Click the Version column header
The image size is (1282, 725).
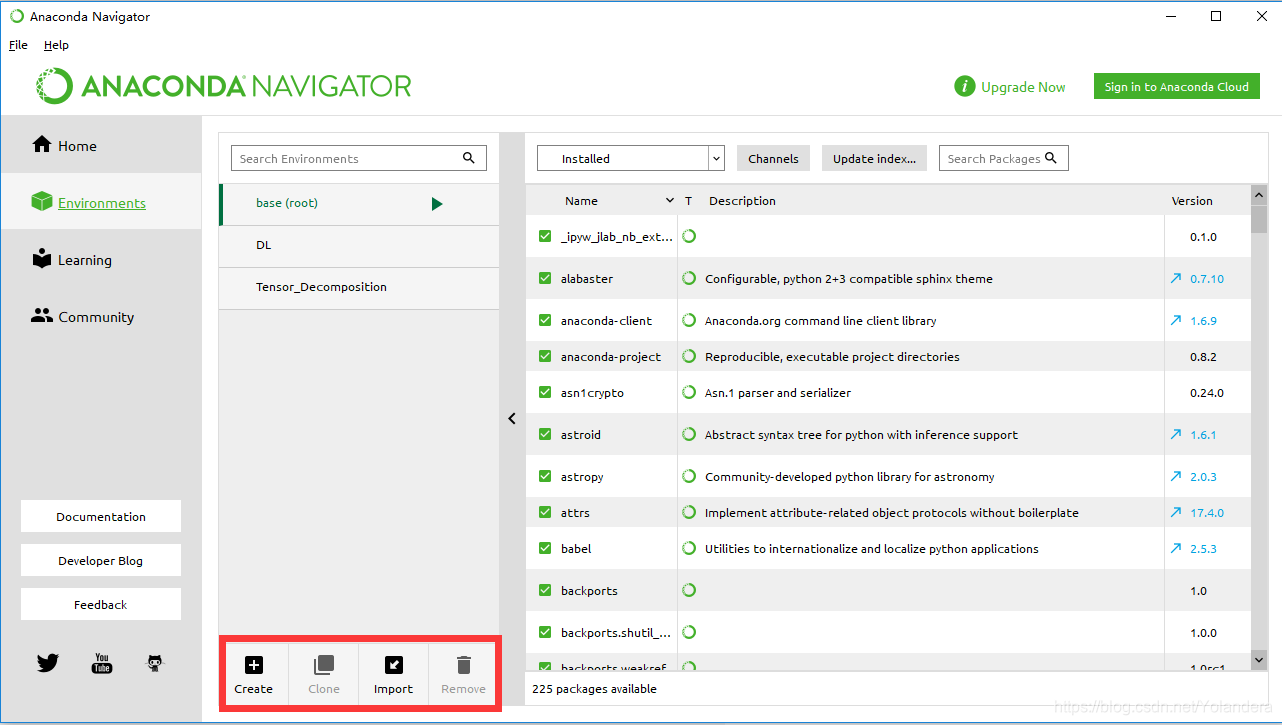[1192, 201]
